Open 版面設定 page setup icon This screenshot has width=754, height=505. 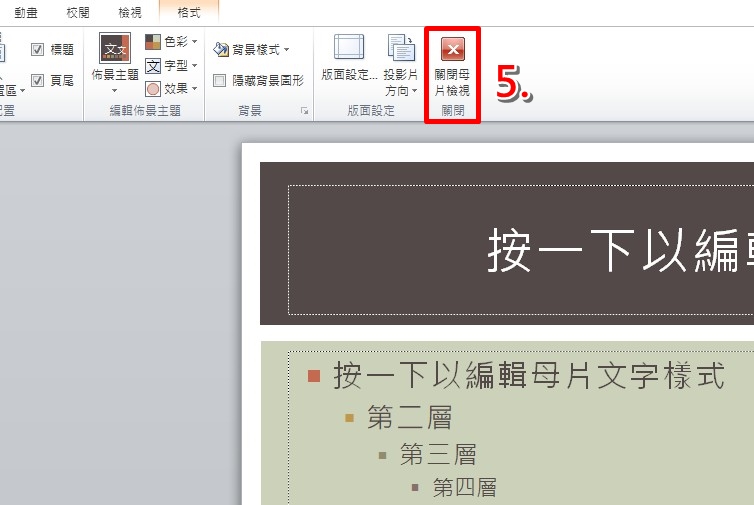pos(349,58)
